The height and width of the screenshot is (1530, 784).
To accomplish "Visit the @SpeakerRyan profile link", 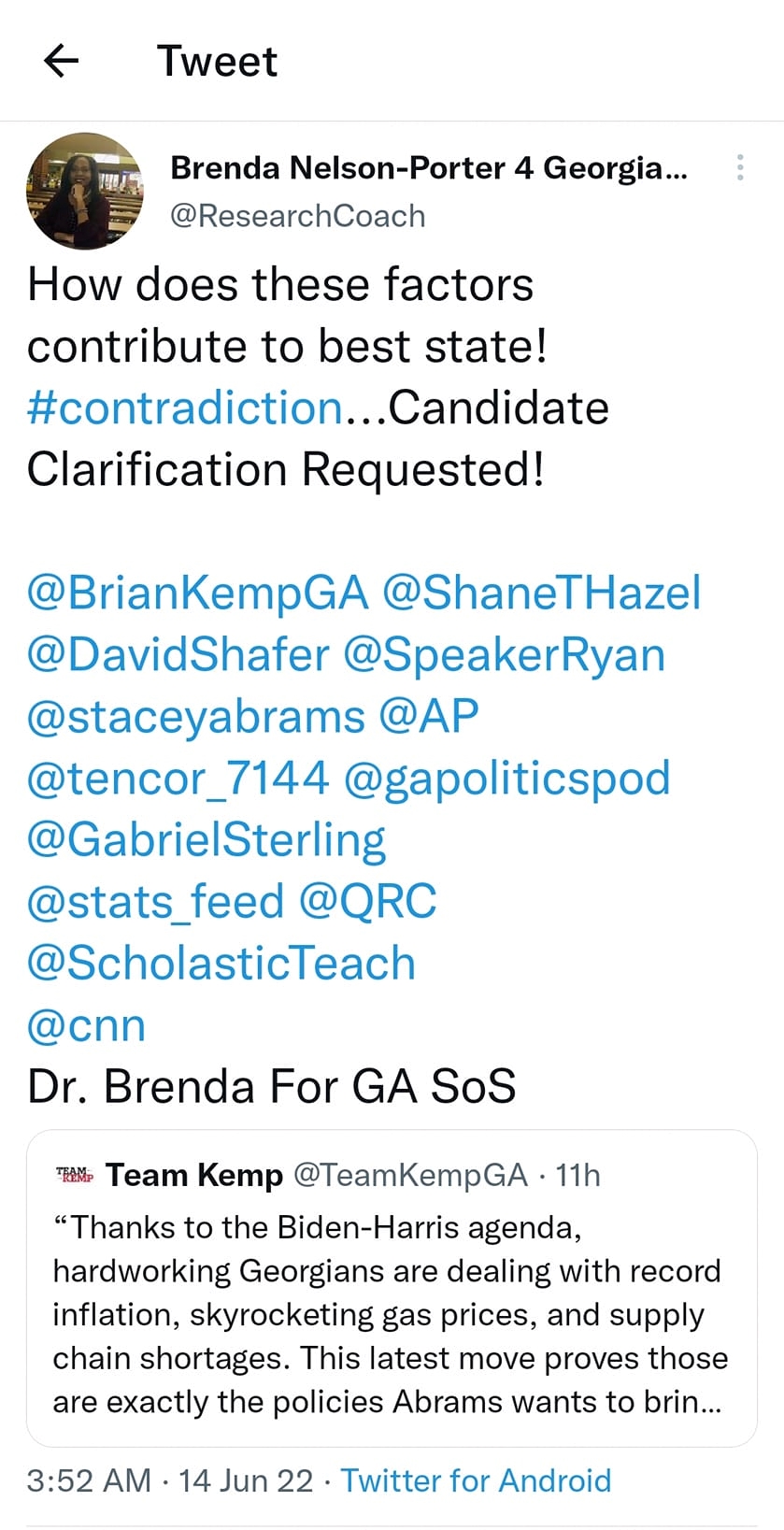I will click(x=505, y=655).
